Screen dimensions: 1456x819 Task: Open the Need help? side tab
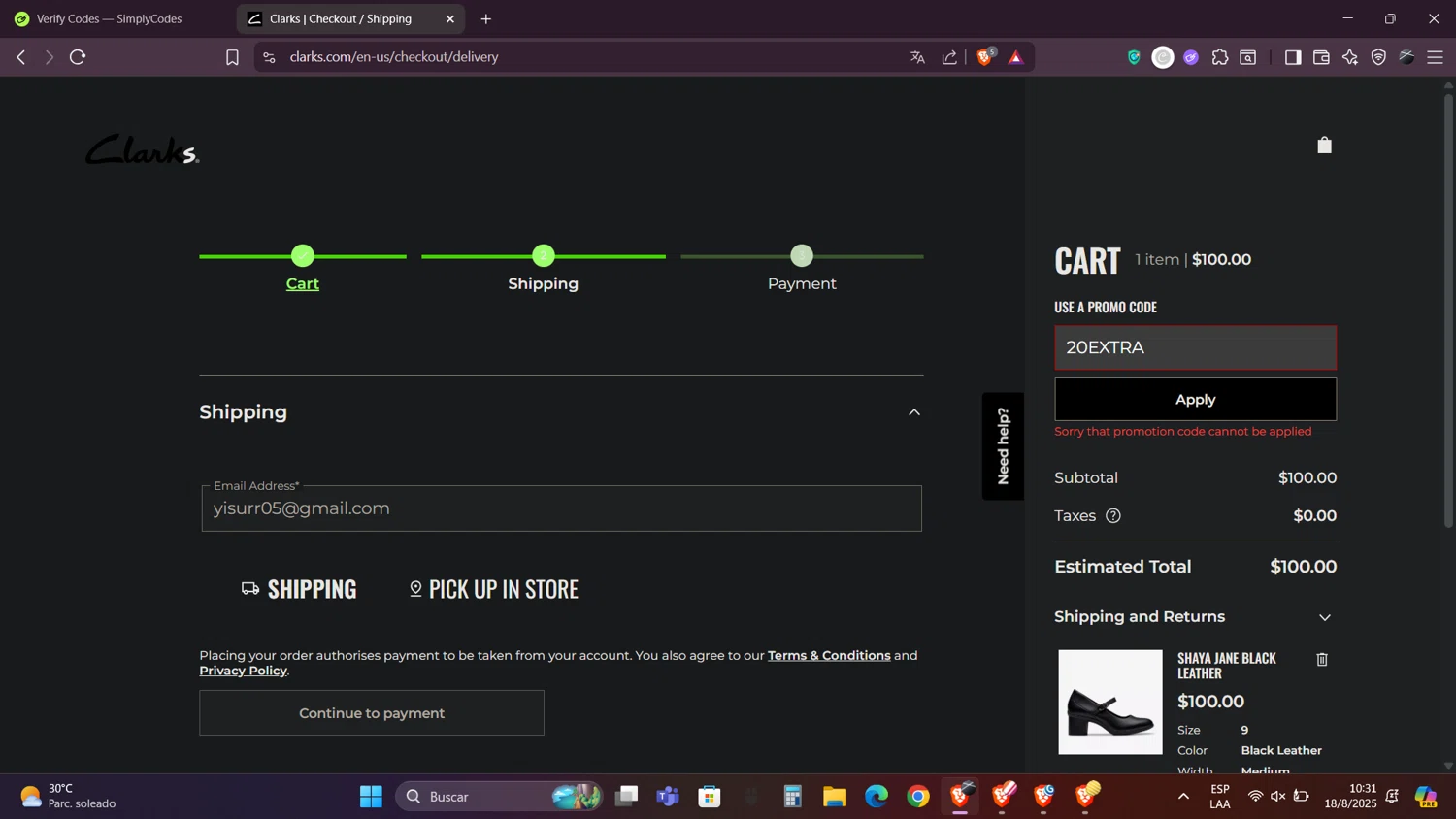(x=1003, y=446)
